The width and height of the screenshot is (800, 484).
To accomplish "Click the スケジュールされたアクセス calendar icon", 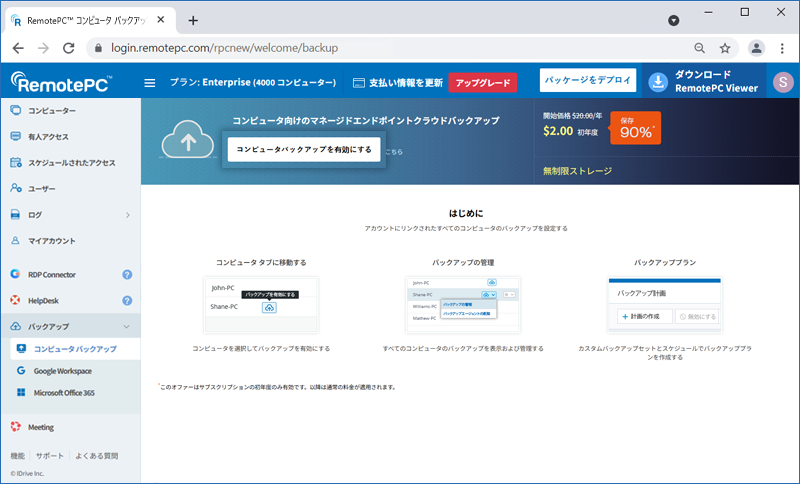I will point(16,162).
